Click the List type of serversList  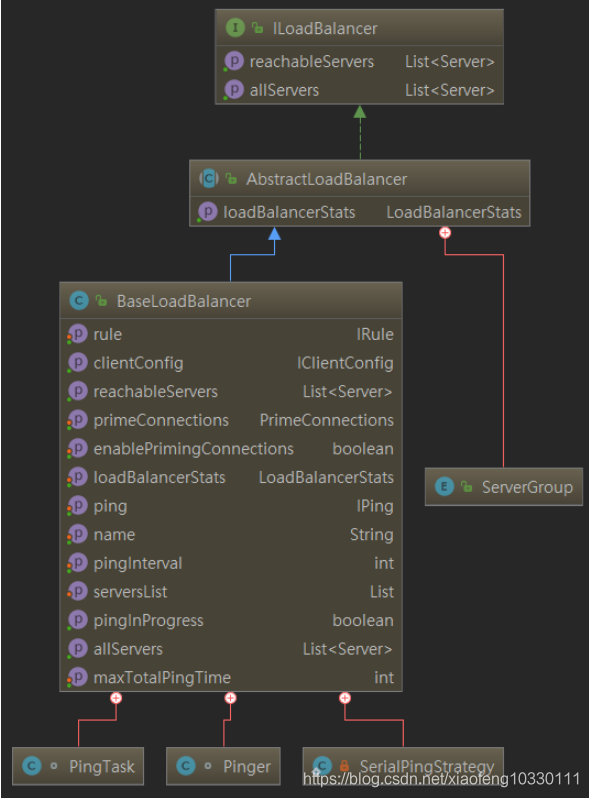(382, 592)
